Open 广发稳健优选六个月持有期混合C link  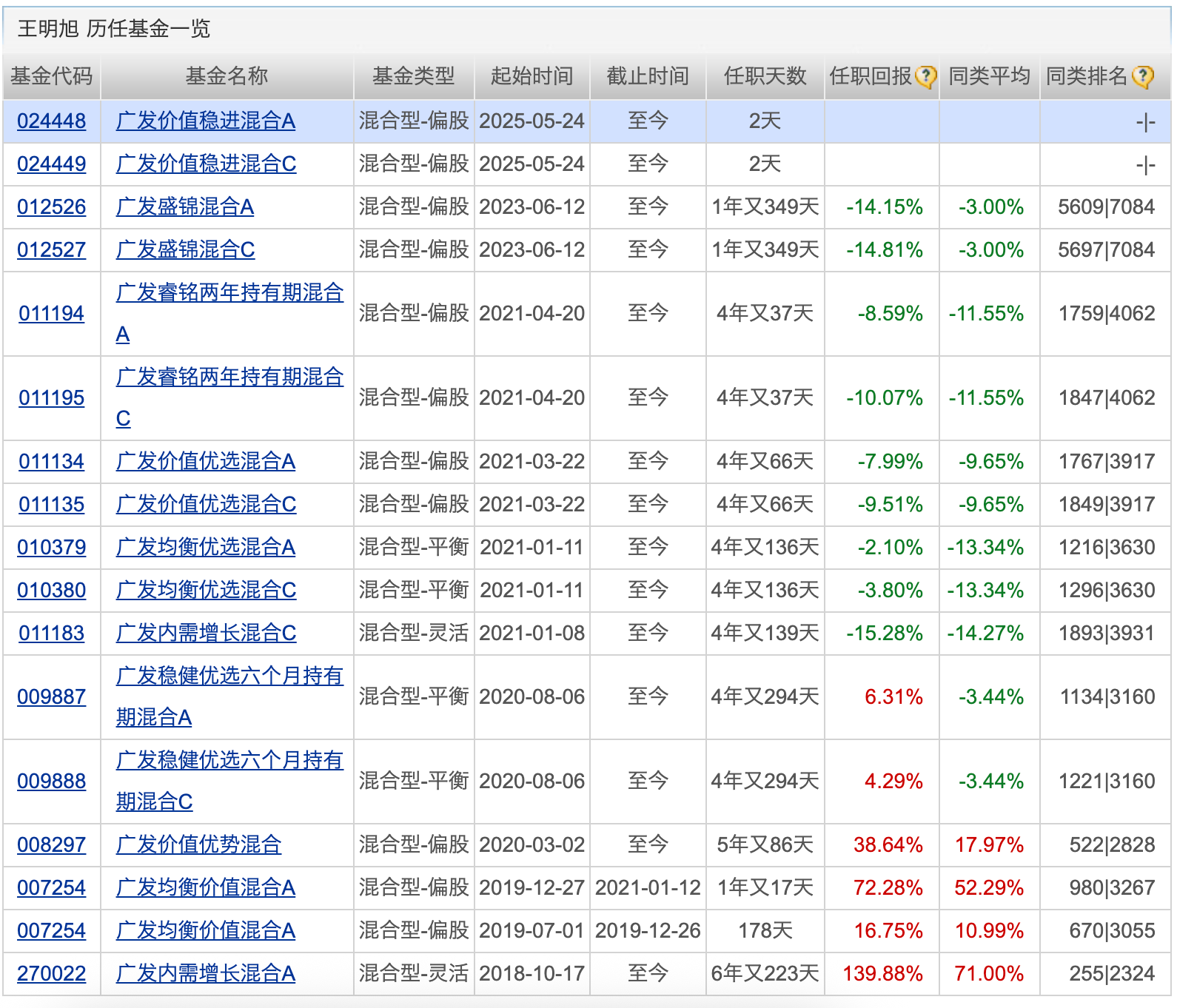(229, 782)
